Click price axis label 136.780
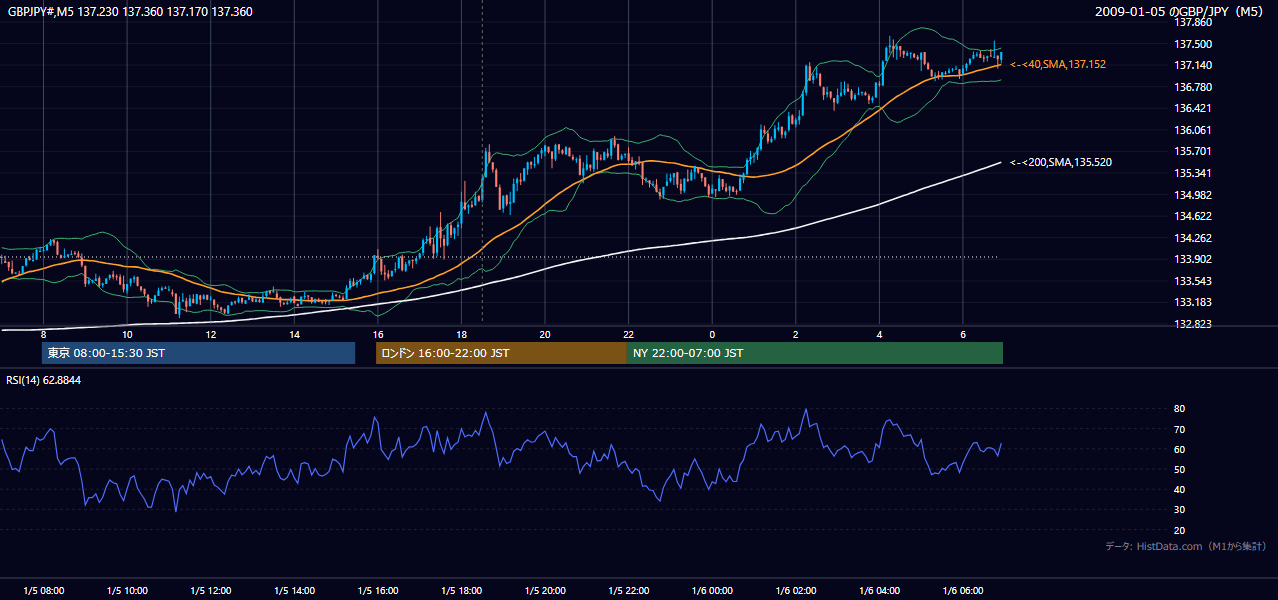This screenshot has height=600, width=1278. 1192,87
